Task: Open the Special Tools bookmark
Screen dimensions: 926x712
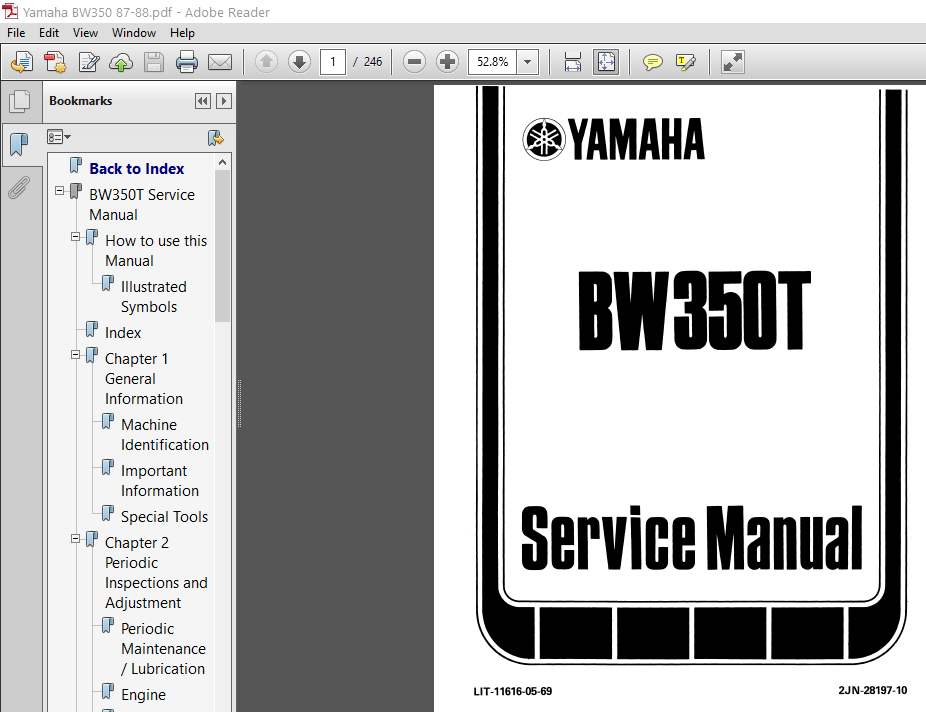Action: [x=164, y=517]
